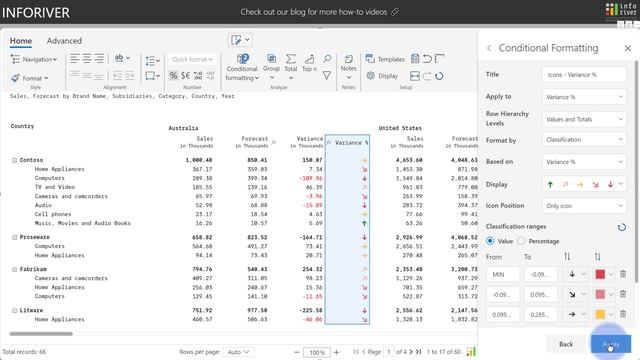The width and height of the screenshot is (640, 360).
Task: Open the Navigation dropdown
Action: pyautogui.click(x=34, y=59)
